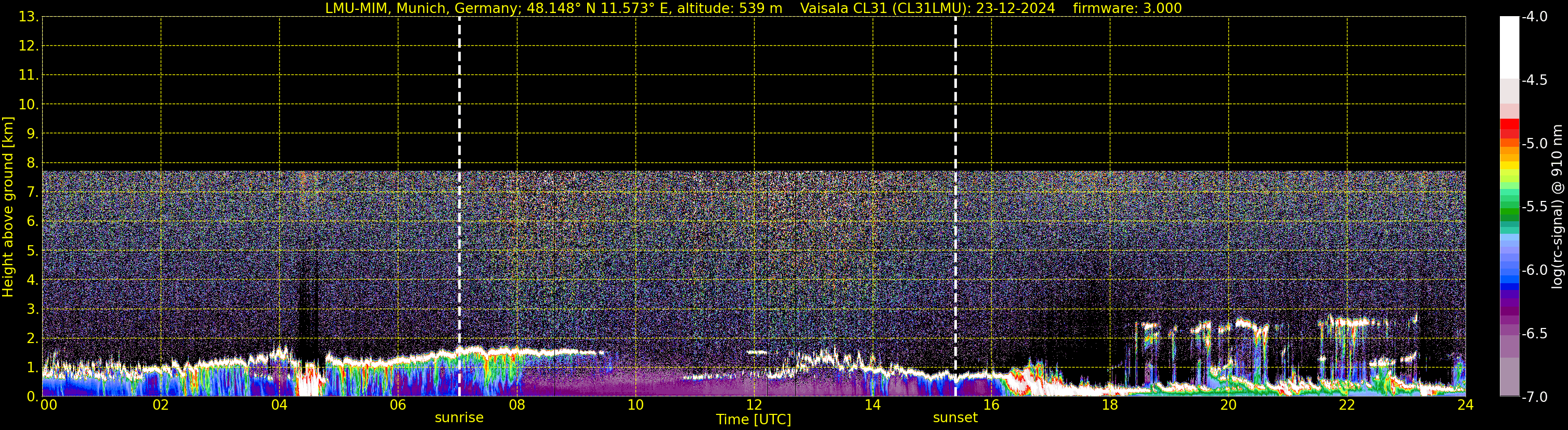This screenshot has height=430, width=1568.
Task: Click the '11.' height axis tick label
Action: tap(29, 75)
